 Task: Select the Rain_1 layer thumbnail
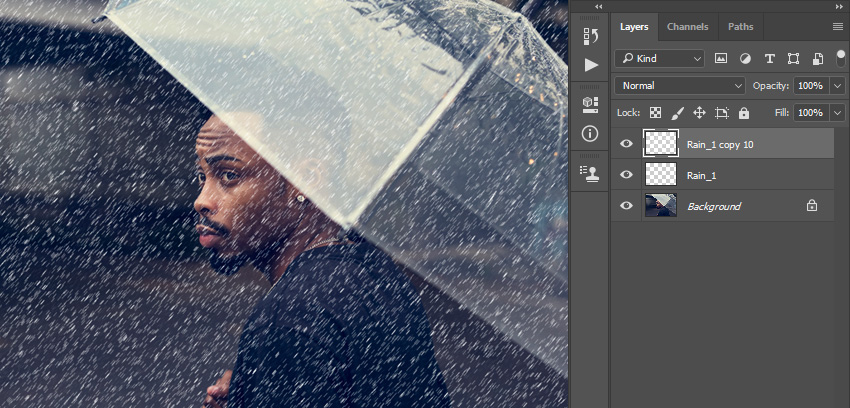pyautogui.click(x=661, y=174)
